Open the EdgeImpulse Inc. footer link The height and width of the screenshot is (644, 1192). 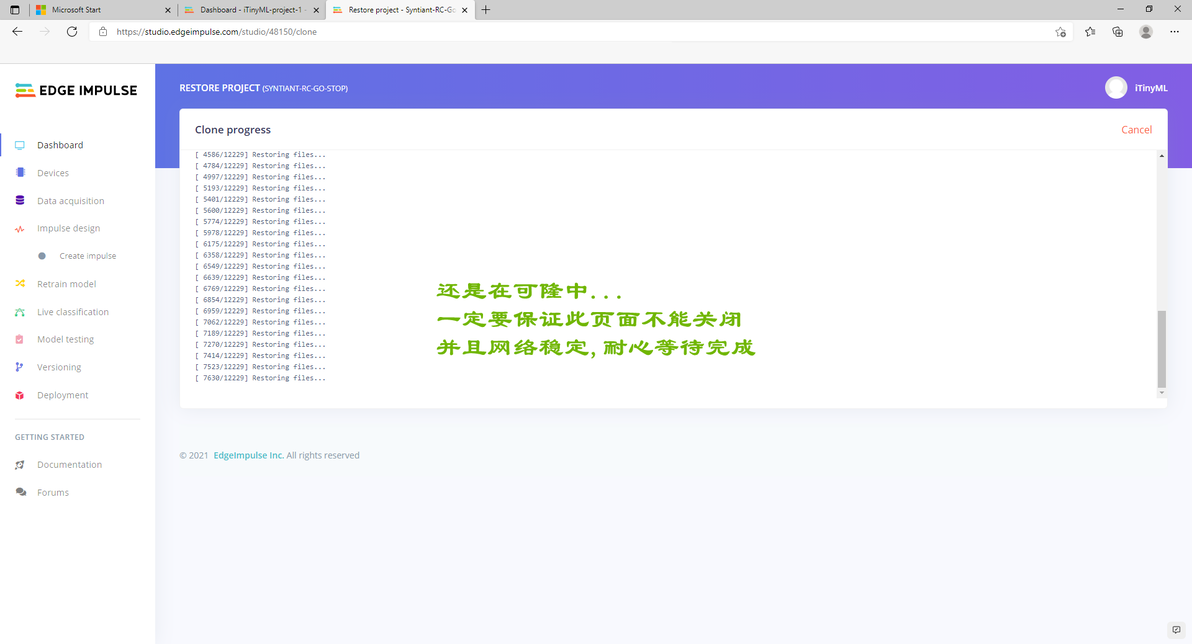pos(248,455)
